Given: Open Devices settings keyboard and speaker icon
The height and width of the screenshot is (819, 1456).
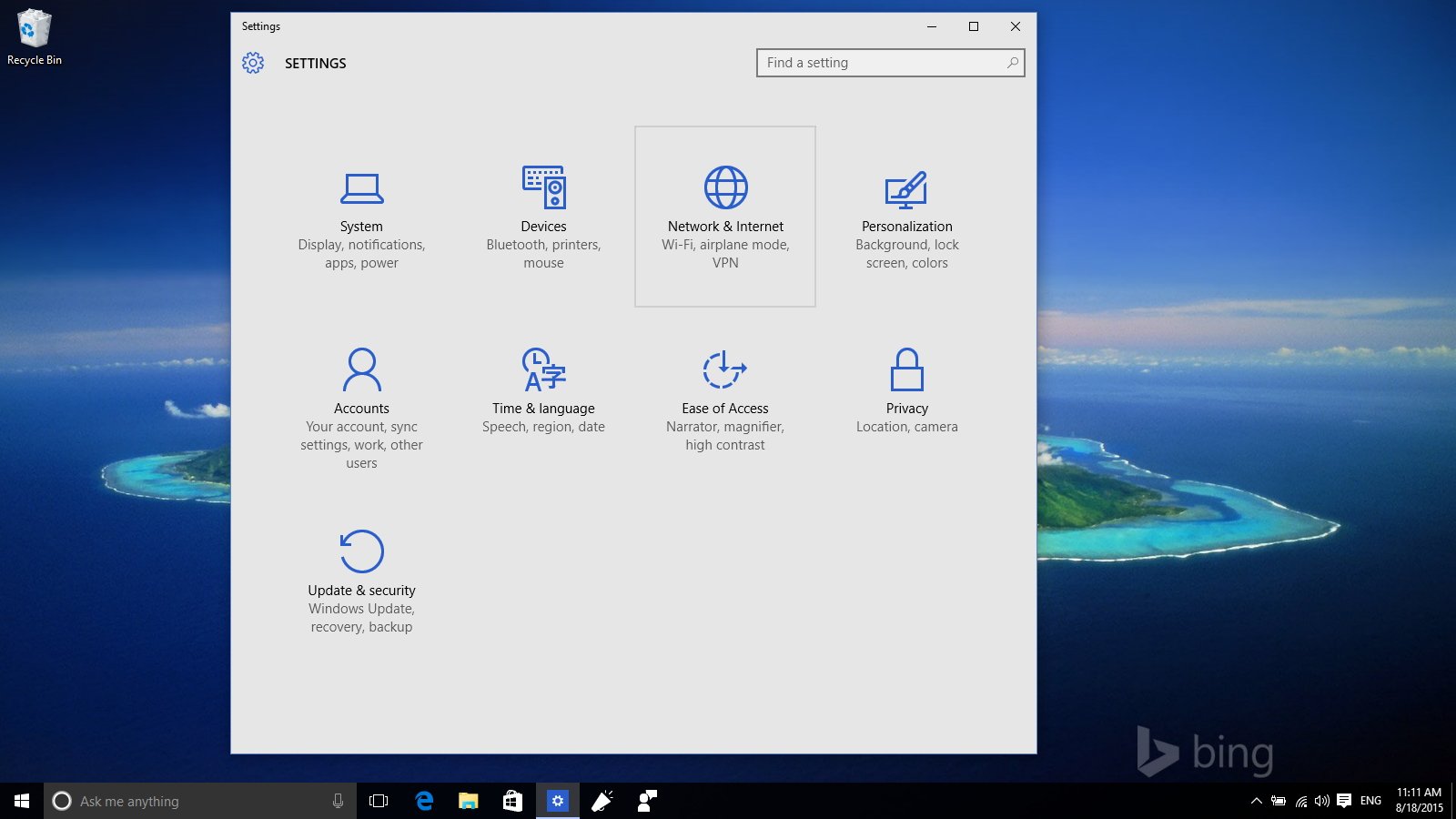Looking at the screenshot, I should pyautogui.click(x=543, y=187).
